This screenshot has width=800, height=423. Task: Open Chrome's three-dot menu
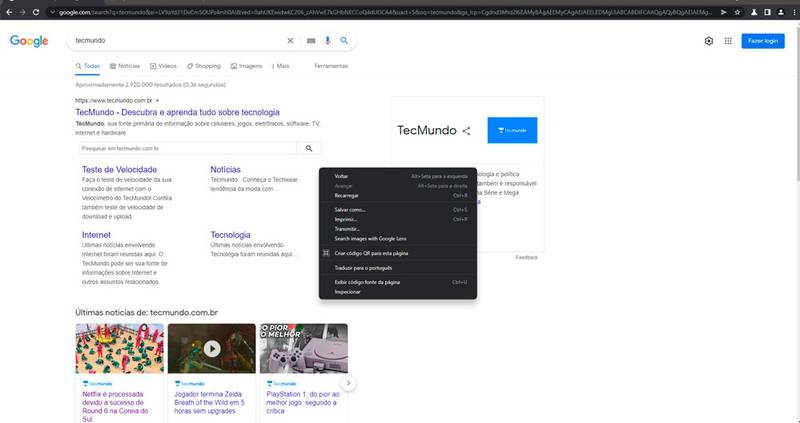pyautogui.click(x=794, y=12)
